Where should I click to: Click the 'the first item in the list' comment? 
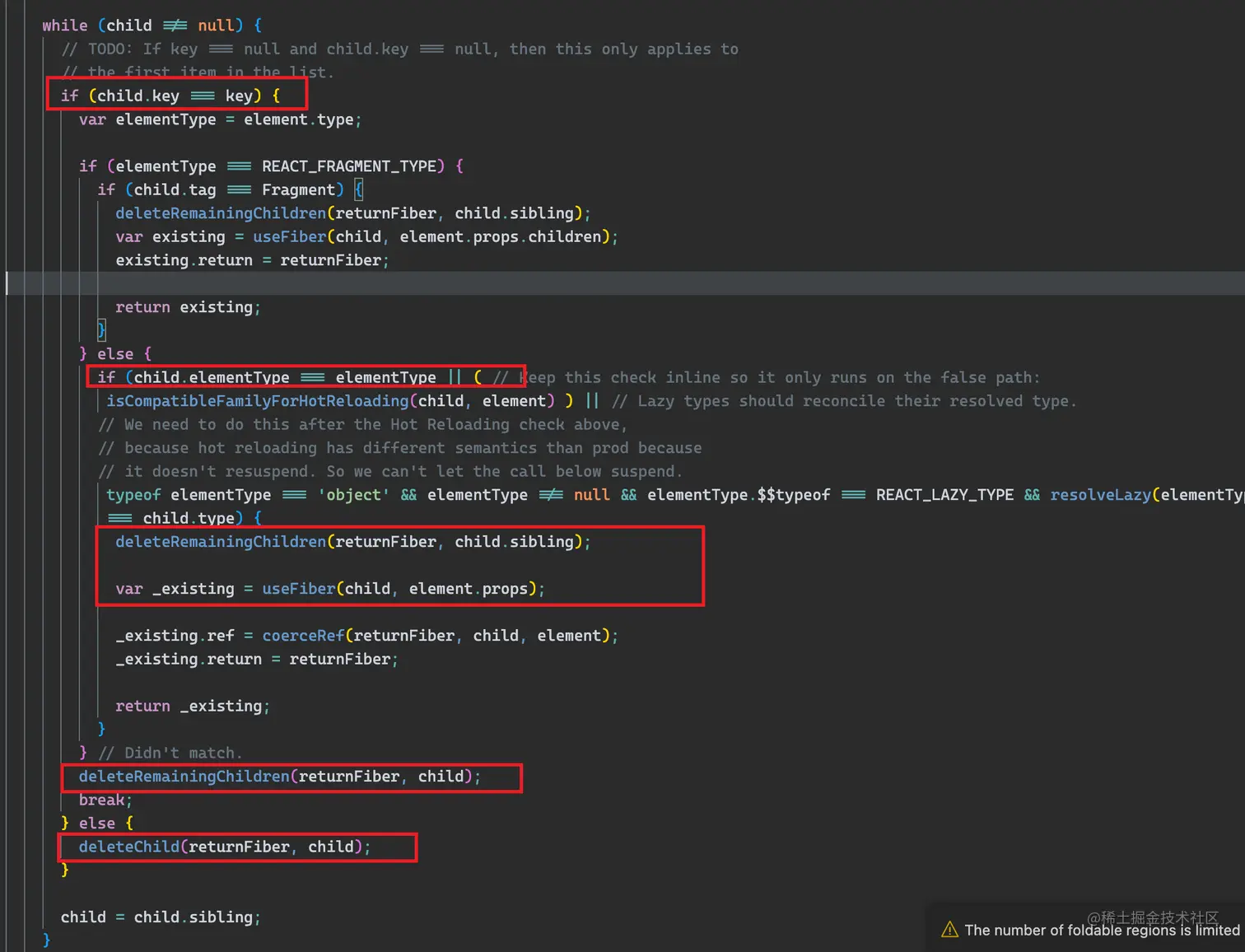(x=198, y=72)
